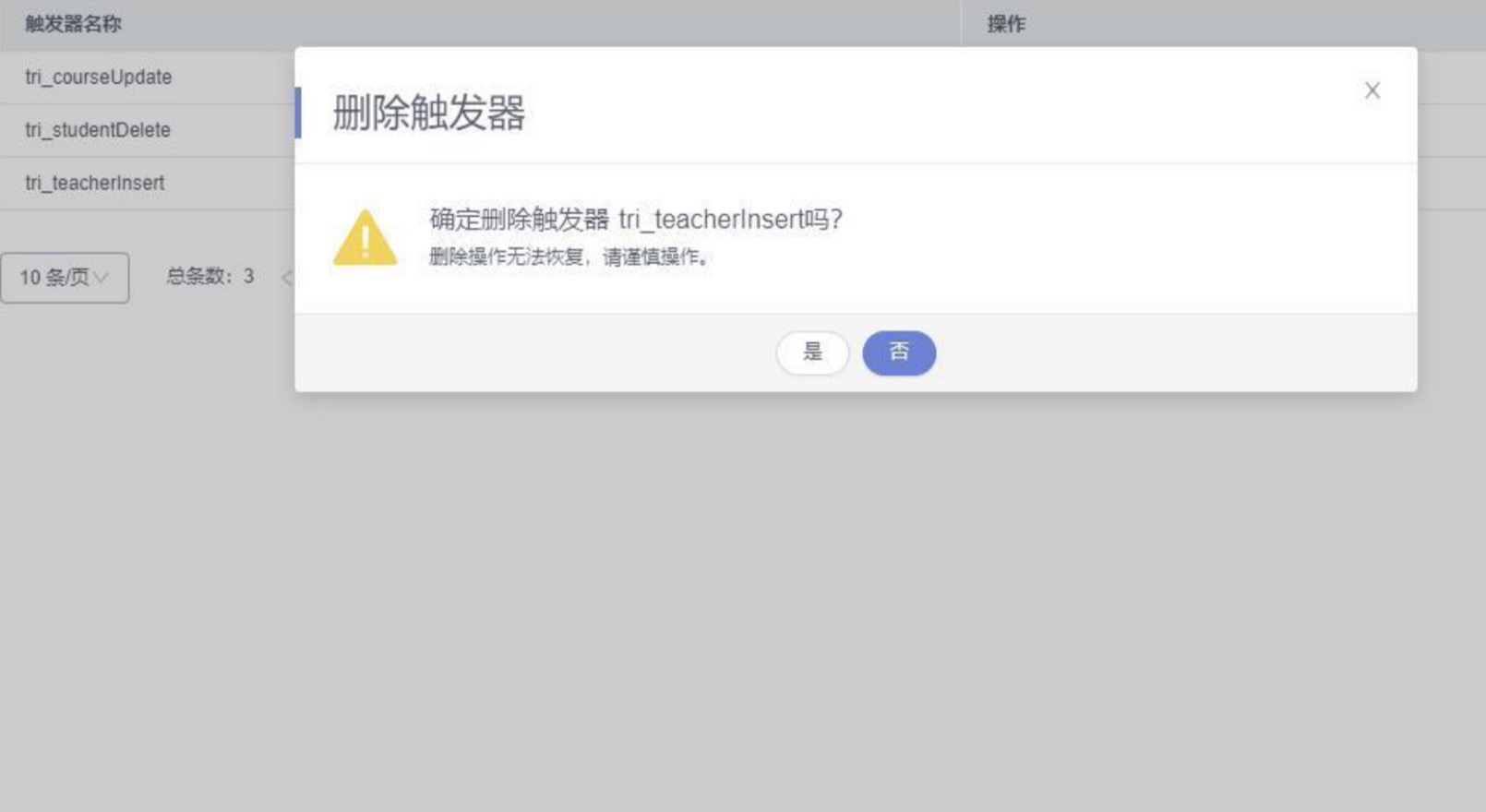Viewport: 1486px width, 812px height.
Task: Click the 确定删除触发器 tri_teacherInsert吗? message
Action: tap(636, 220)
